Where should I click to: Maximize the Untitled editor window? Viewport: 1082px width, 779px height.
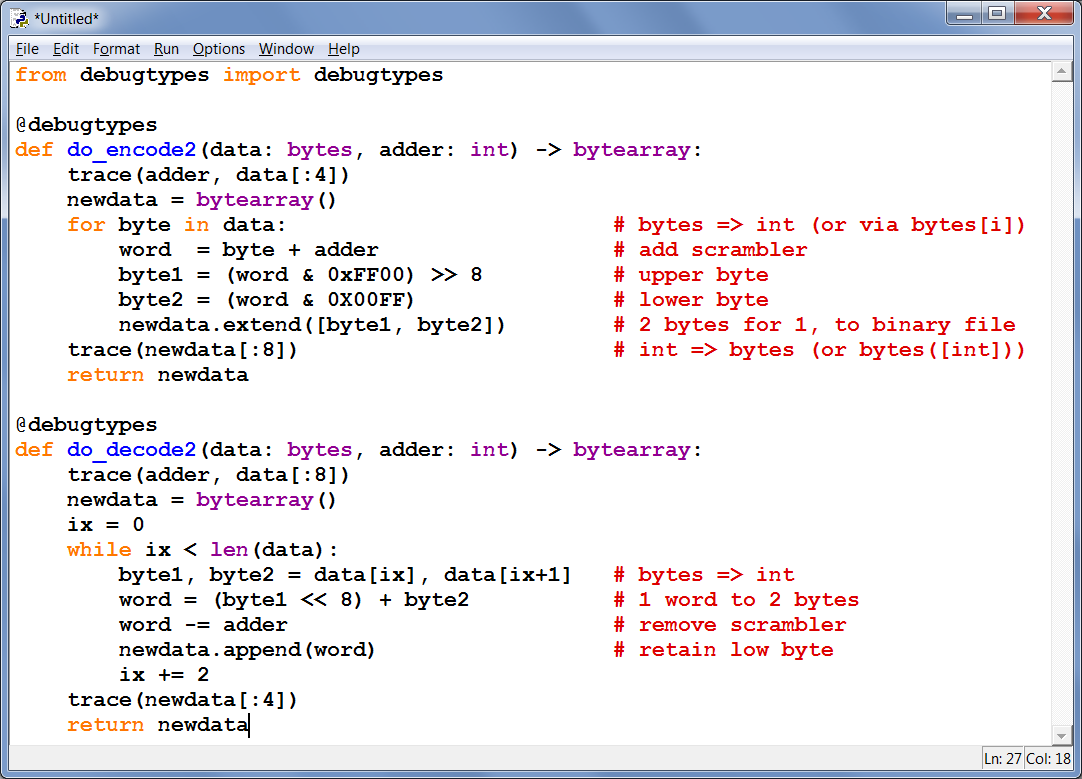pyautogui.click(x=997, y=14)
